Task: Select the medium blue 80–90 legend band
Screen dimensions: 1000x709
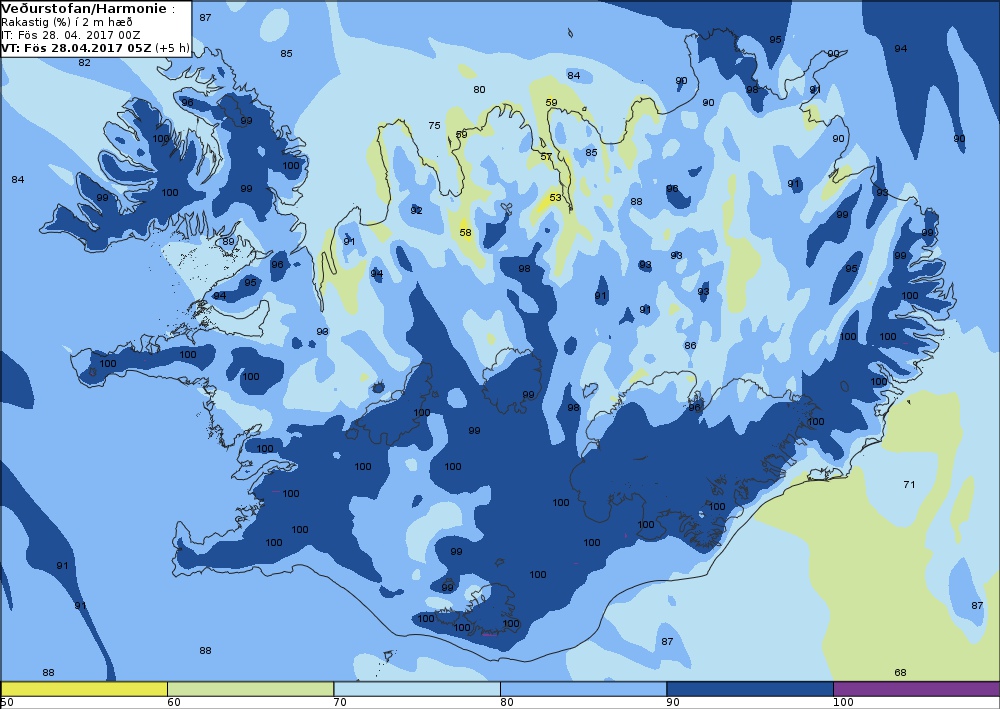Action: click(584, 689)
